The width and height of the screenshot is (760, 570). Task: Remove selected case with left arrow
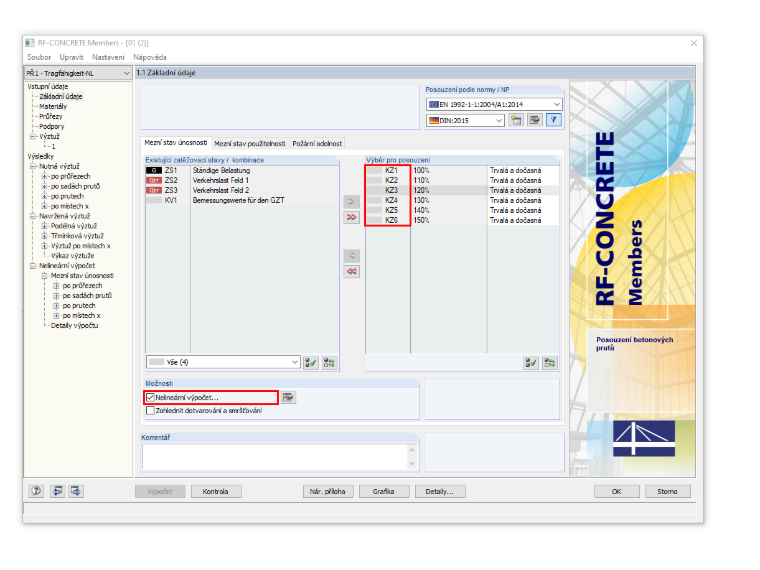click(351, 255)
